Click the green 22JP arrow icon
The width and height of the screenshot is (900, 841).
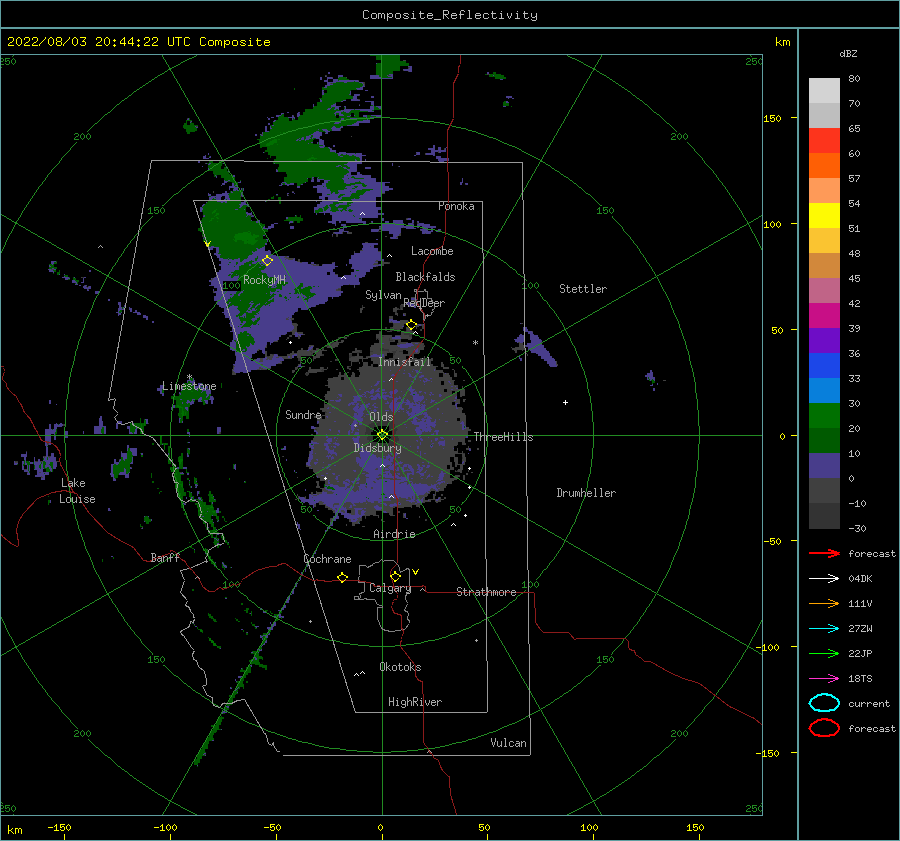tap(824, 653)
